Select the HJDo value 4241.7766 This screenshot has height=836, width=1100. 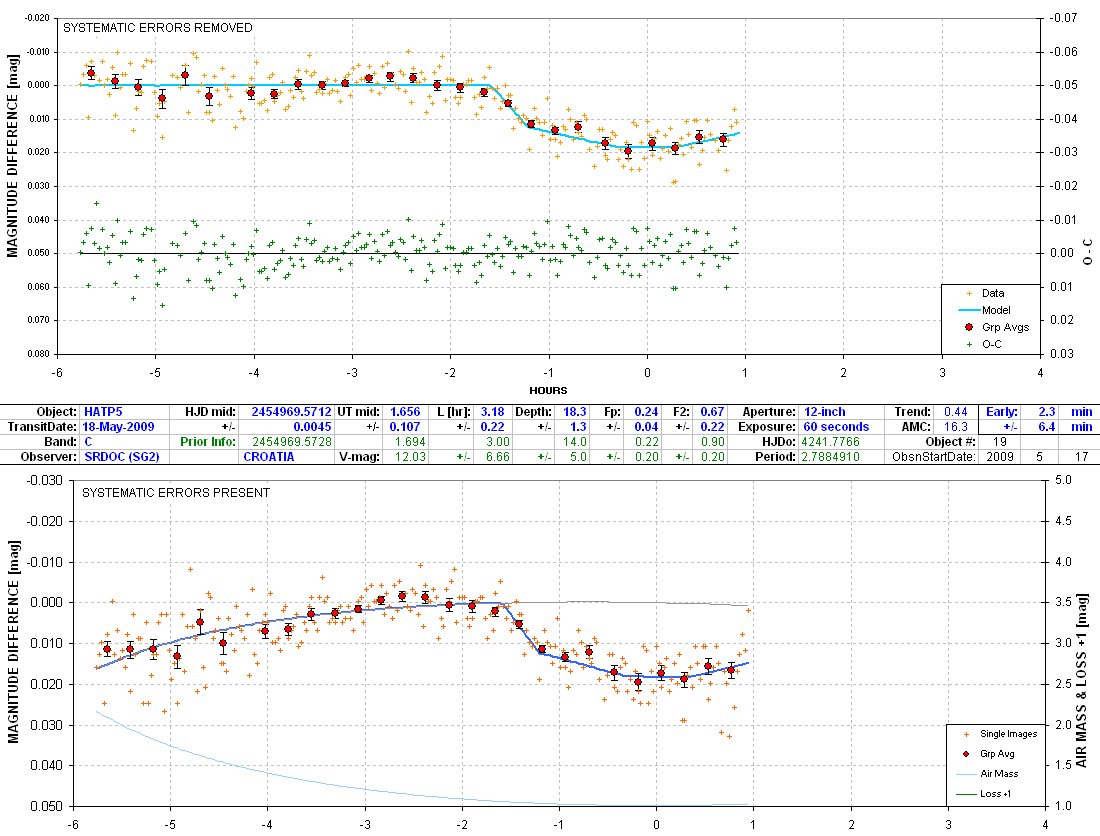coord(831,442)
